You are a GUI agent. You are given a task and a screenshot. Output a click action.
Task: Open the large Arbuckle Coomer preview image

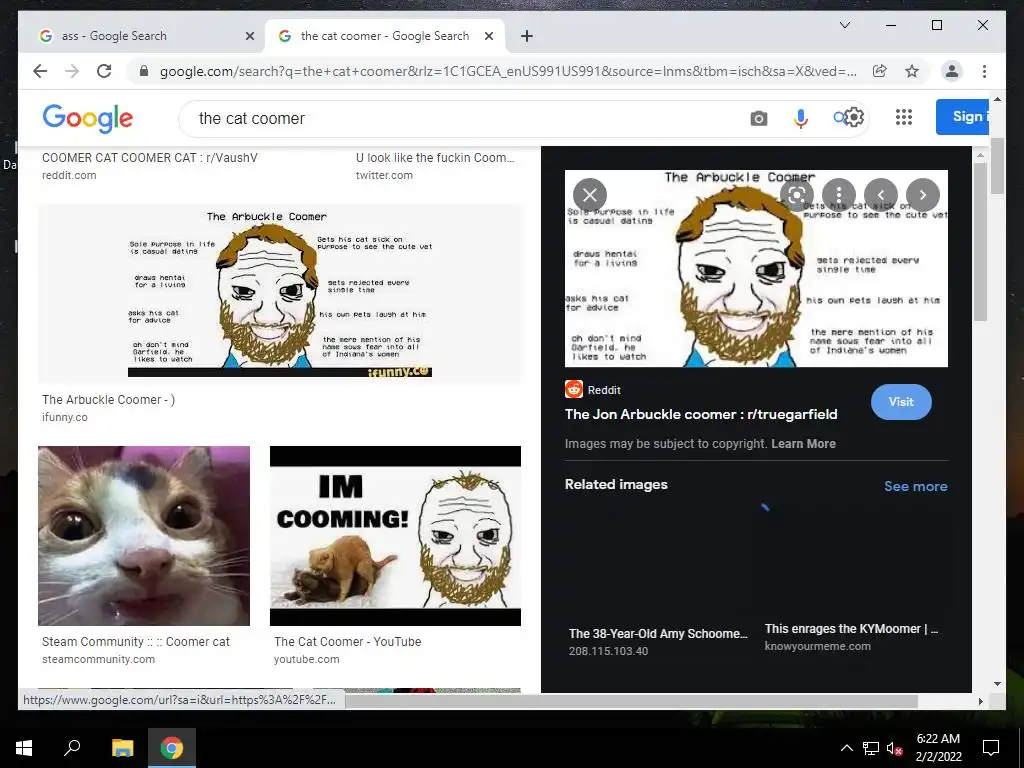[x=756, y=268]
